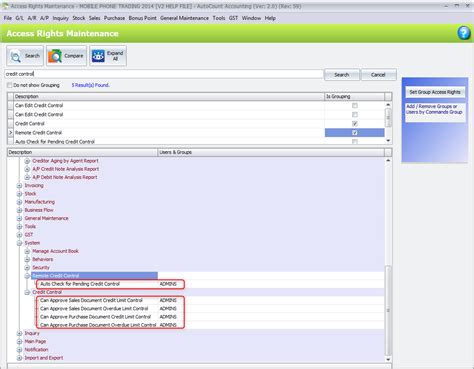Click the Expand All toolbar button

point(108,56)
